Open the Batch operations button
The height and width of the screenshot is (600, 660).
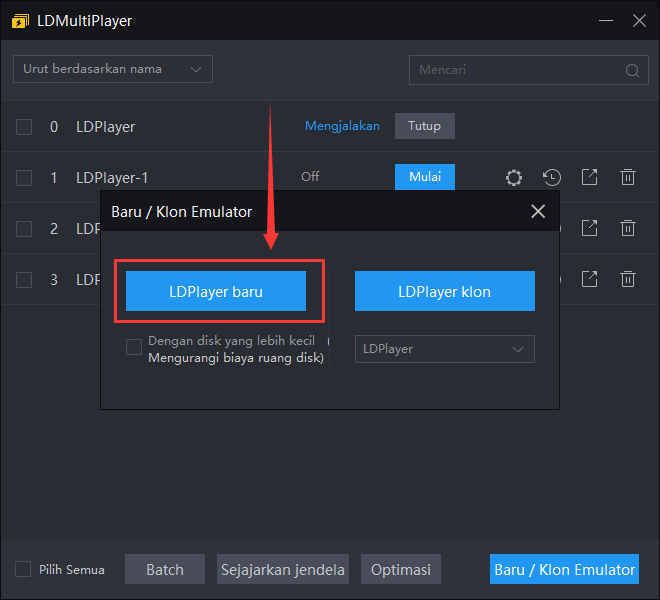pyautogui.click(x=165, y=569)
